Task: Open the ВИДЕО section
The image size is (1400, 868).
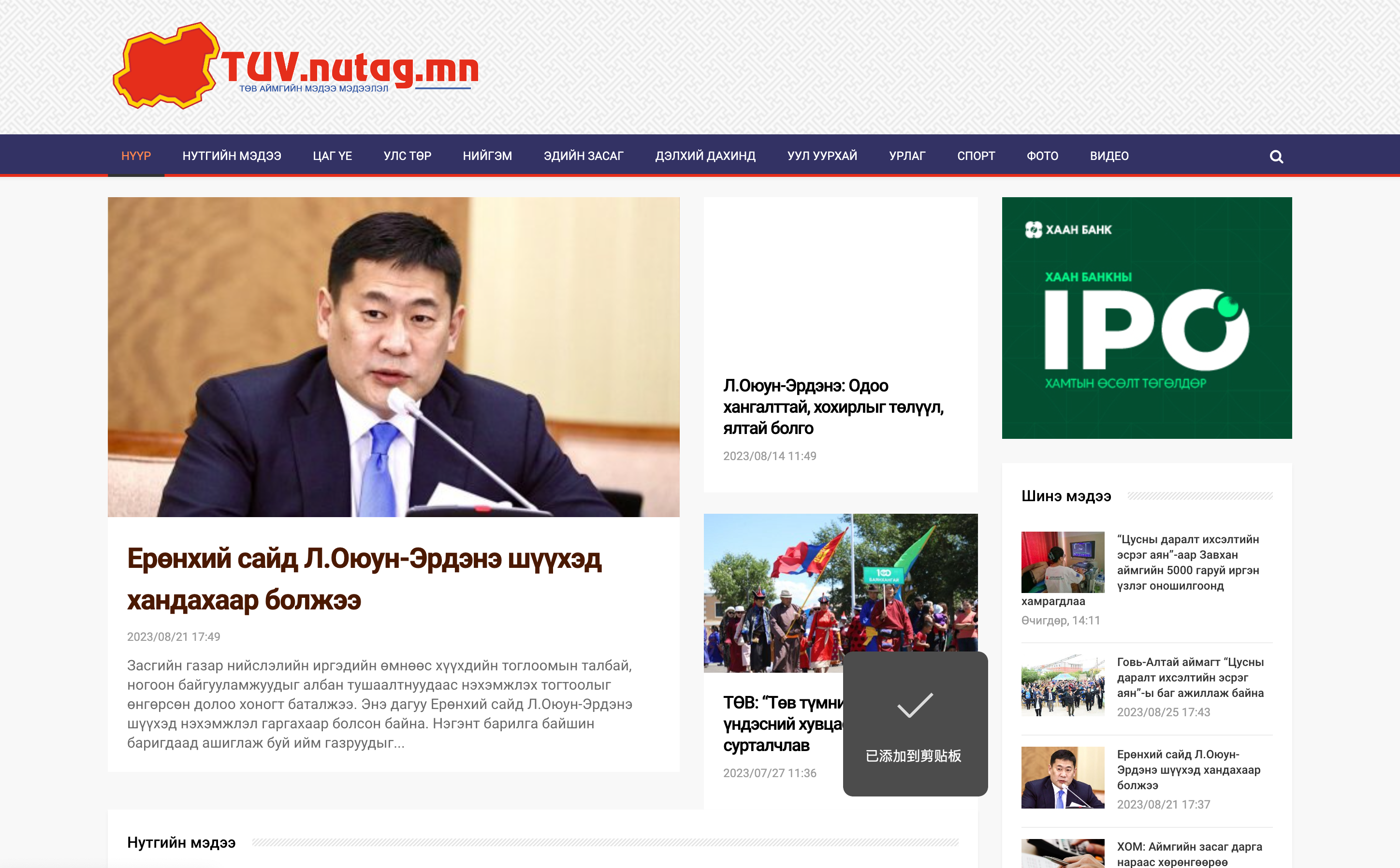Action: click(1109, 156)
